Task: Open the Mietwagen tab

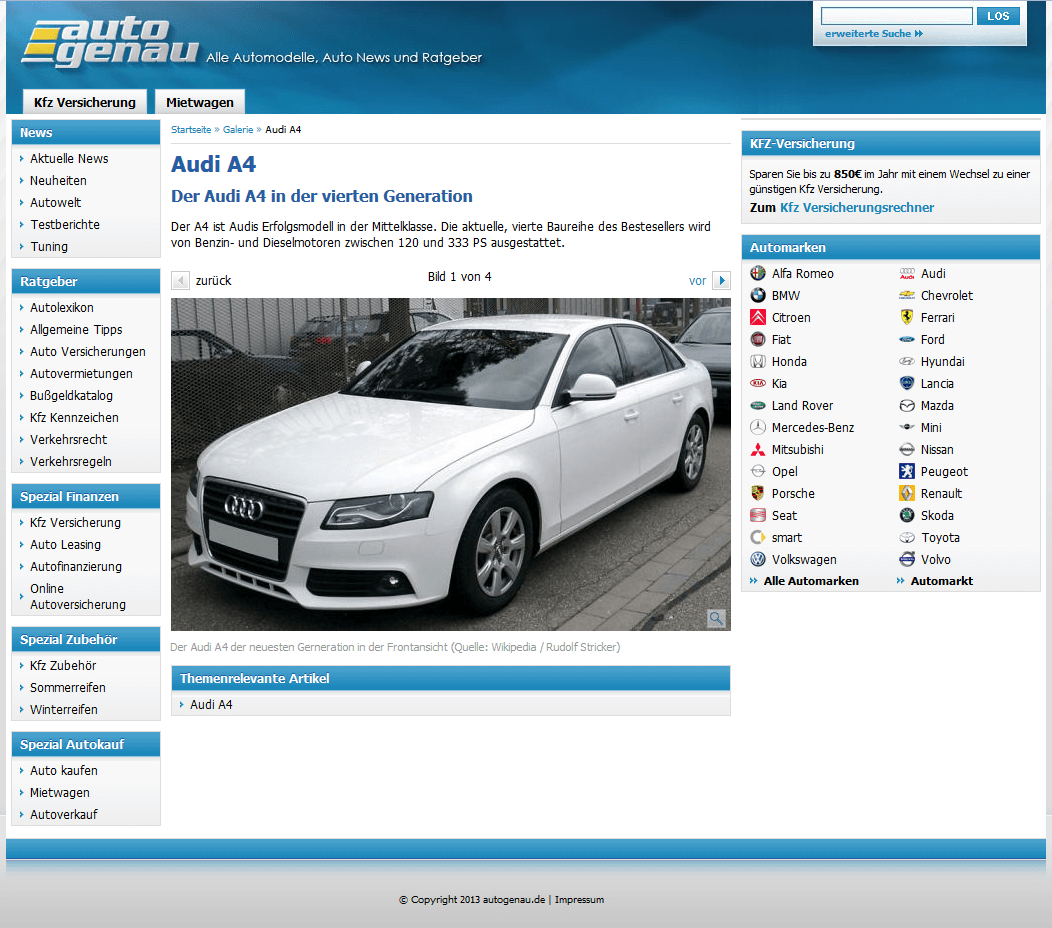Action: pos(200,102)
